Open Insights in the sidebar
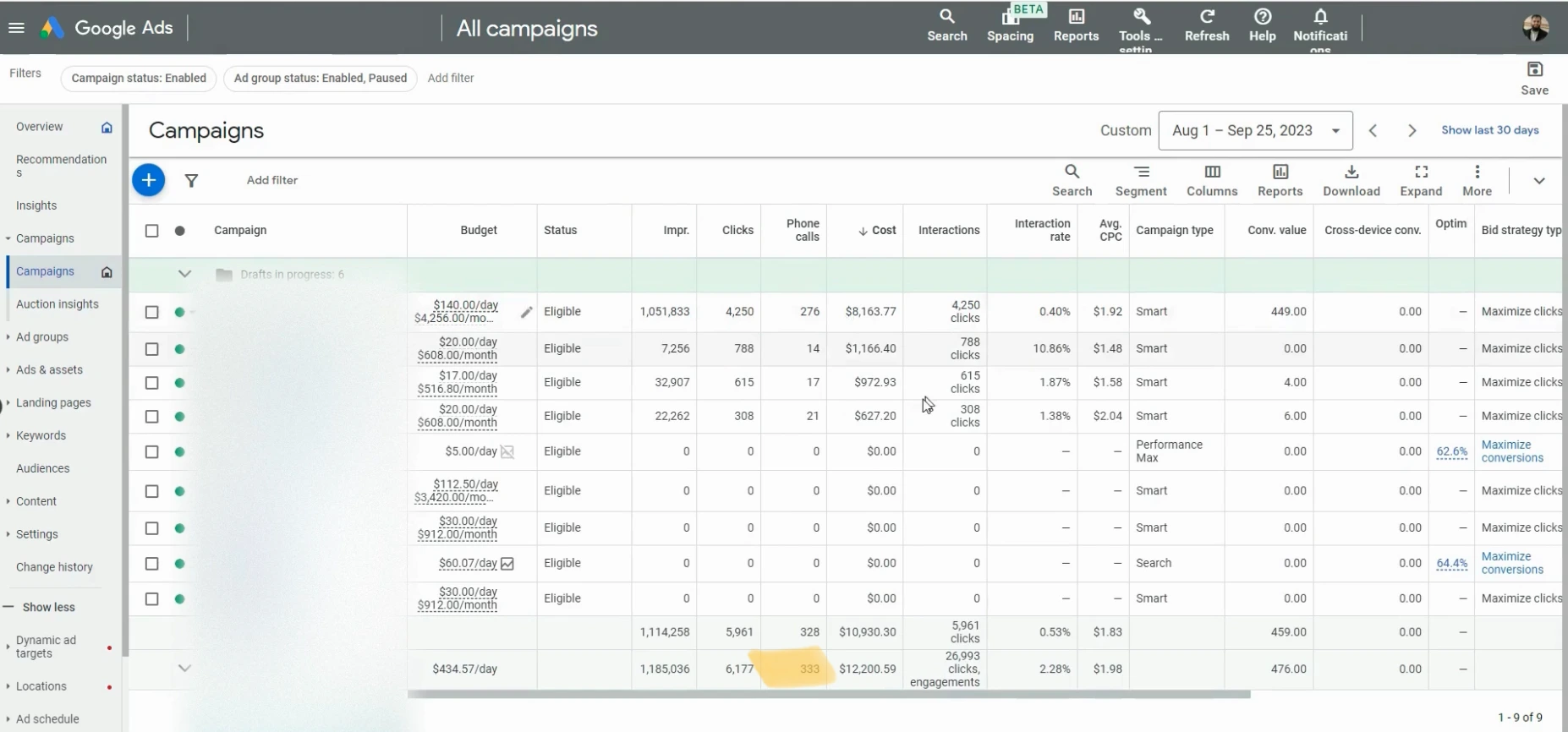The image size is (1568, 732). 36,205
